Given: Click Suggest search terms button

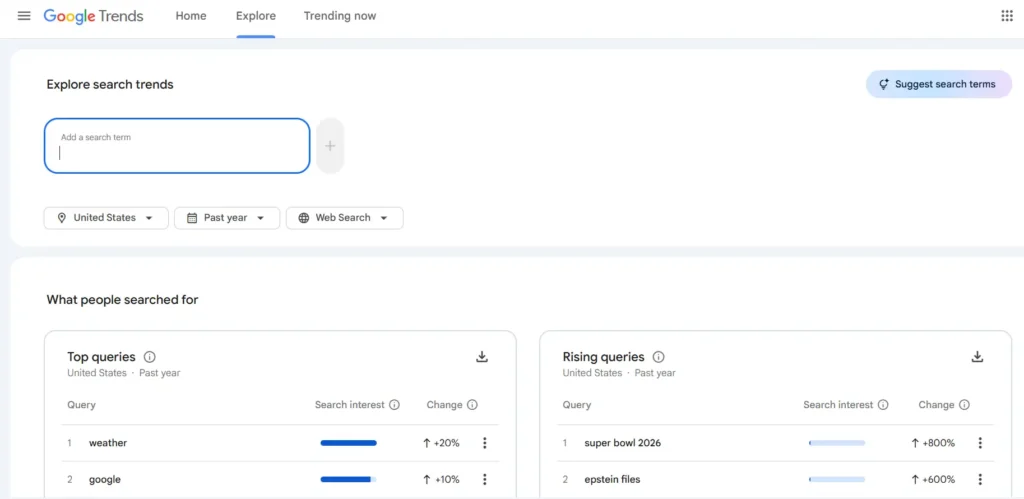Looking at the screenshot, I should [938, 84].
